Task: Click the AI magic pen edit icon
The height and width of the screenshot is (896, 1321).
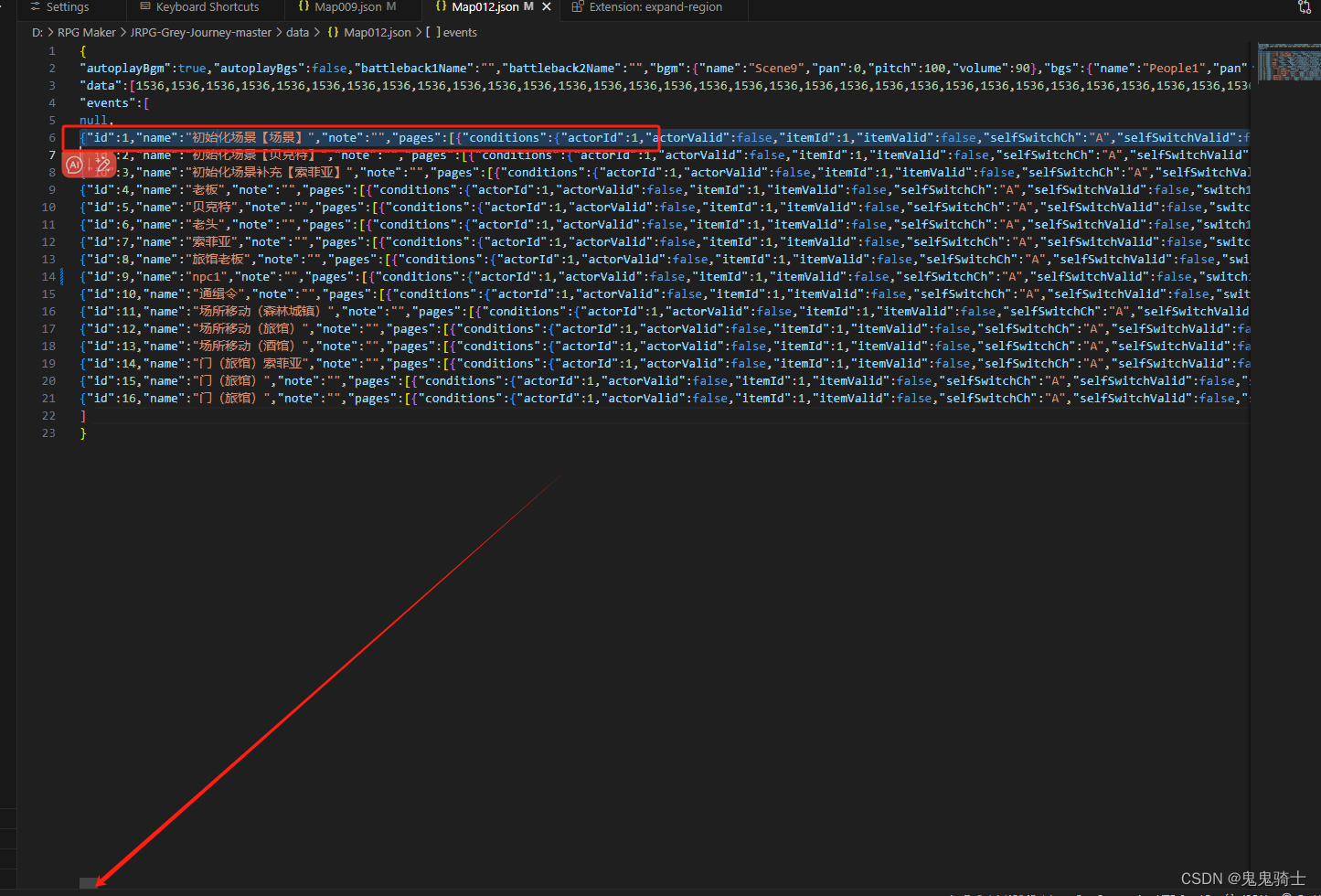Action: 102,165
